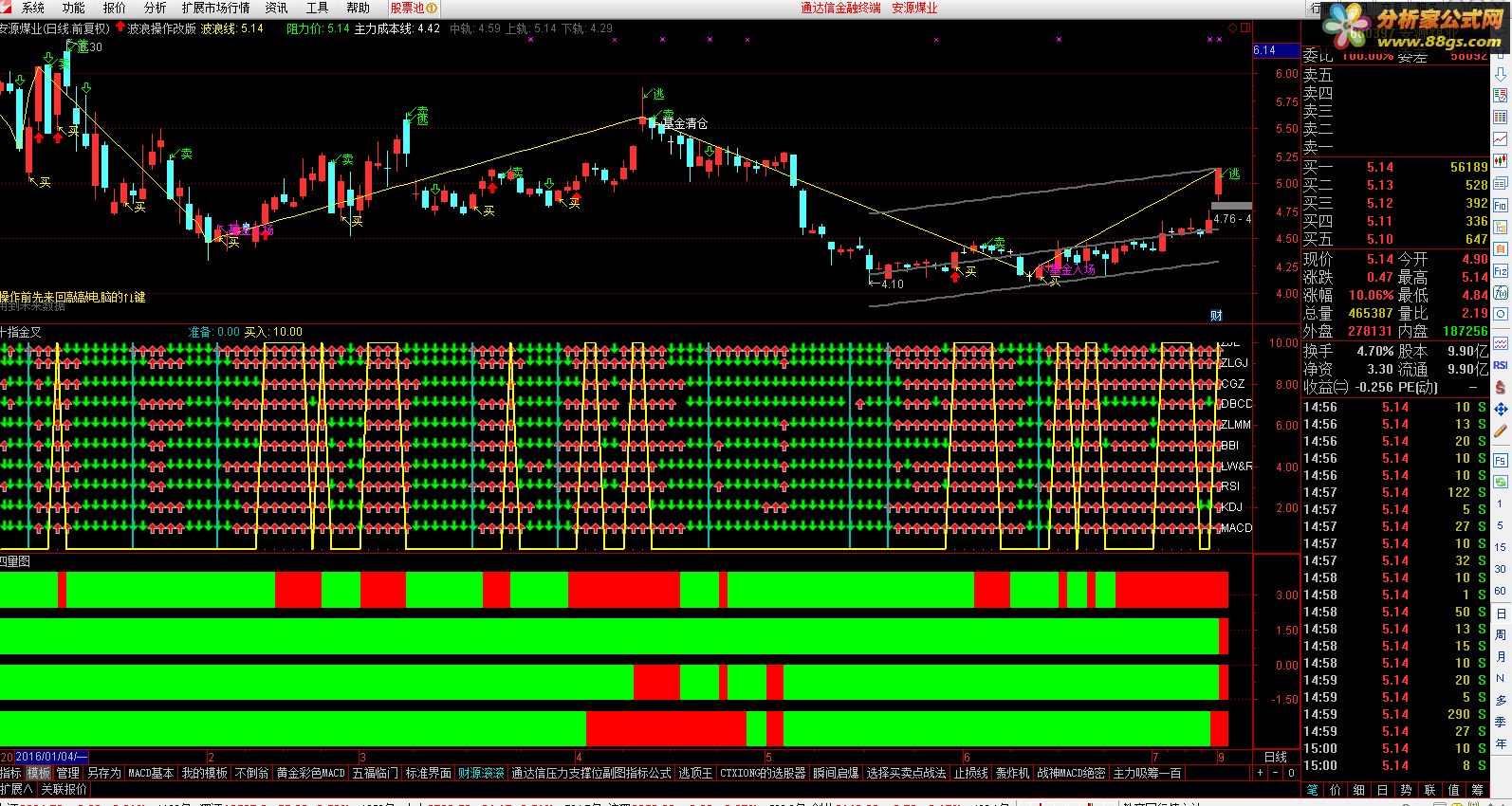This screenshot has width=1512, height=806.
Task: Open the fx formula icon
Action: (x=1500, y=292)
